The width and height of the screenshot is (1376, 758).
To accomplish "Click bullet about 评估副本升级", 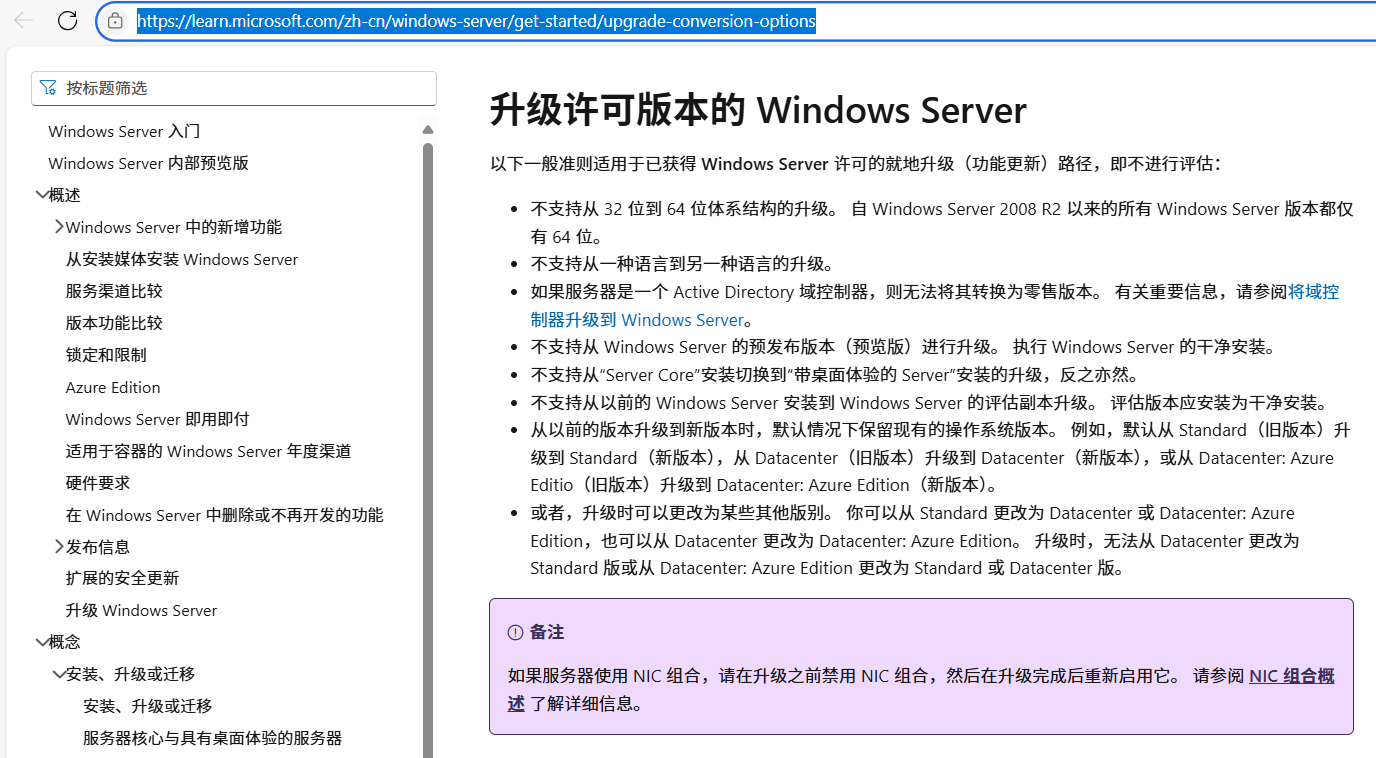I will [x=930, y=403].
